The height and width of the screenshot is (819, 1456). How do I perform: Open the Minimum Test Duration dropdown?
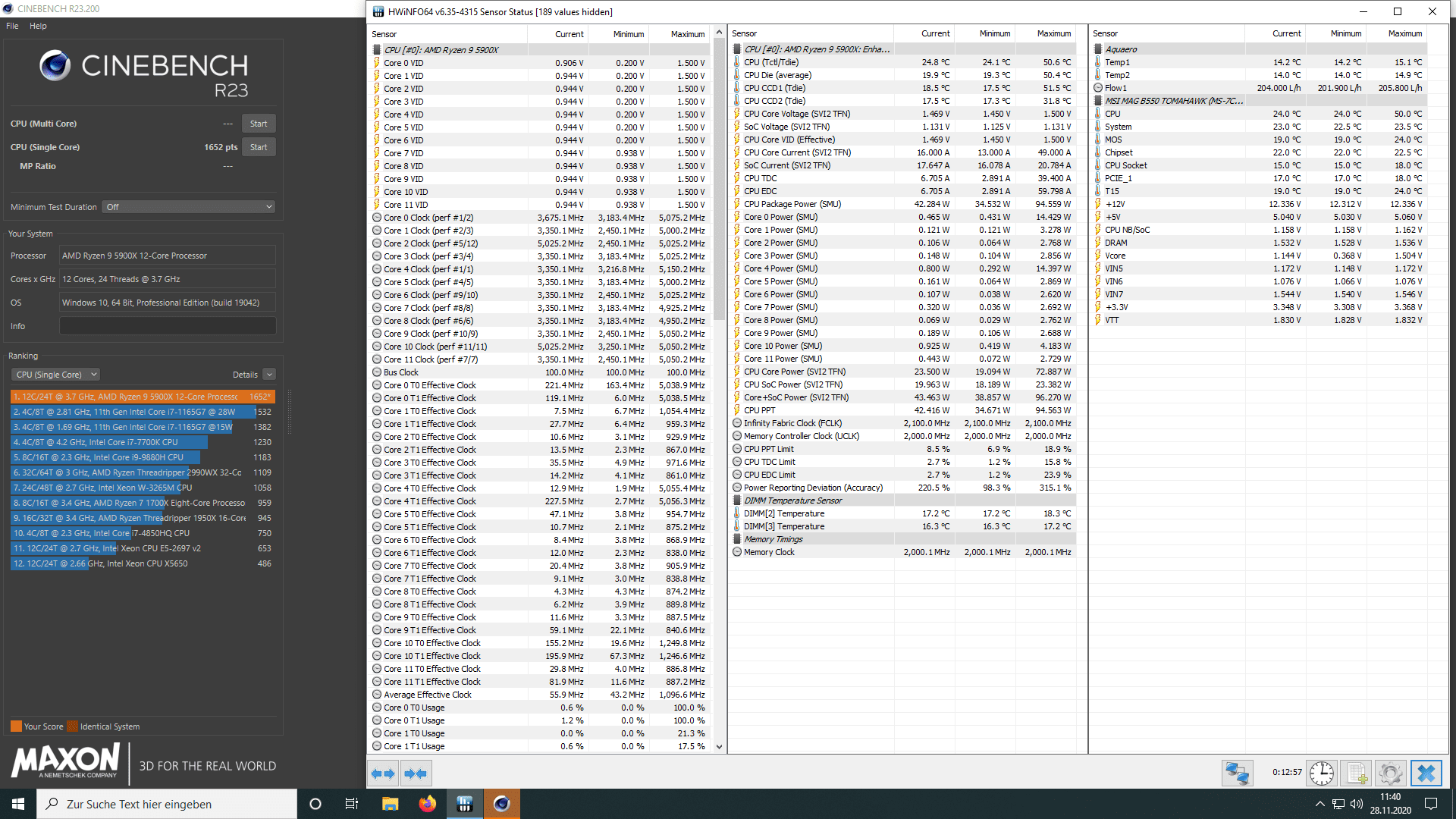(188, 207)
